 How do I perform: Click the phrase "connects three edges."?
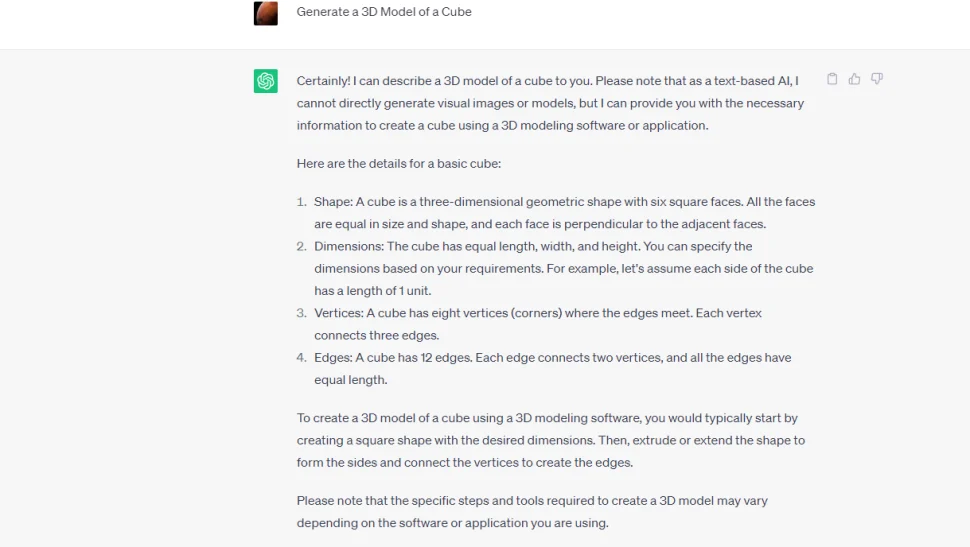click(376, 335)
